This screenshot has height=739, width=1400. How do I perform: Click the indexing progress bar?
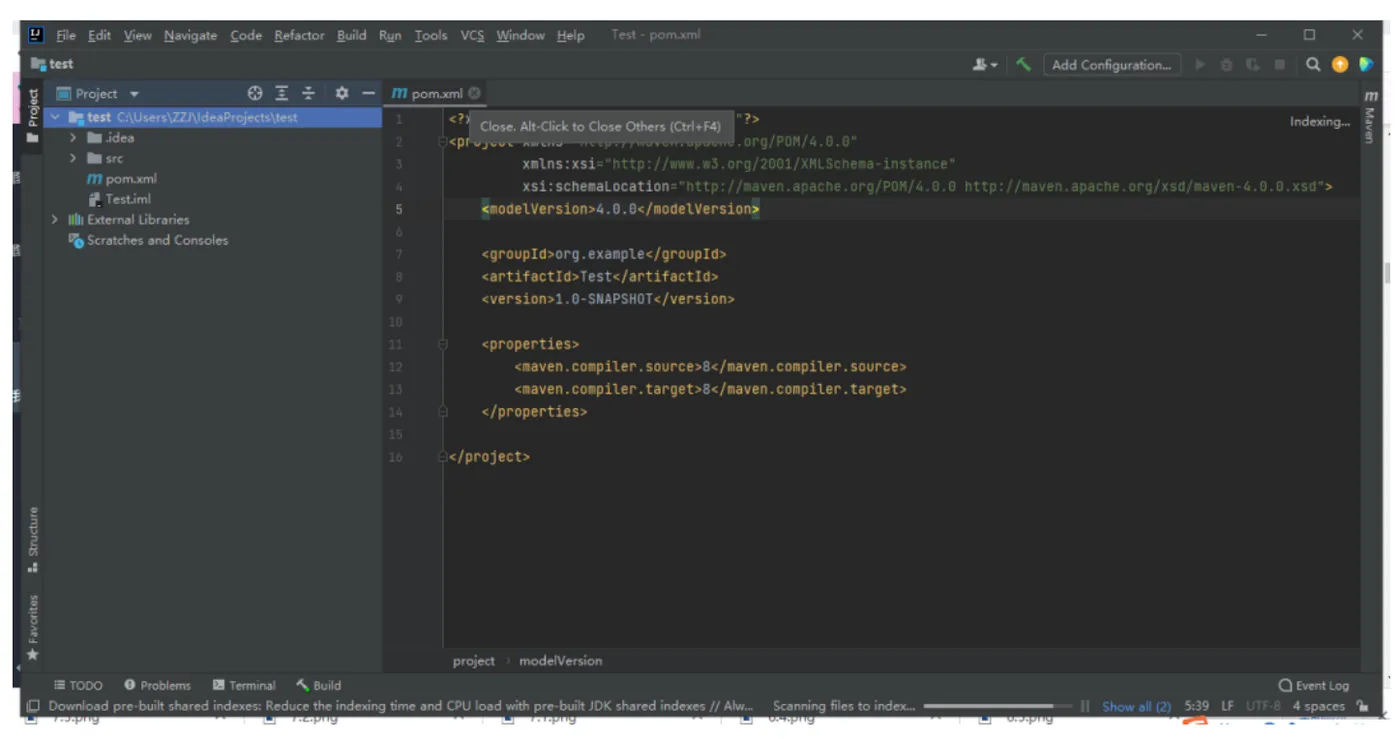(x=996, y=706)
